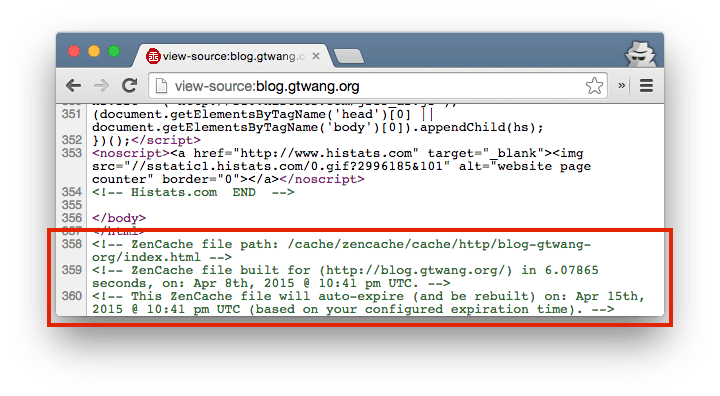The height and width of the screenshot is (396, 720).
Task: Click the red close window button
Action: click(x=74, y=51)
